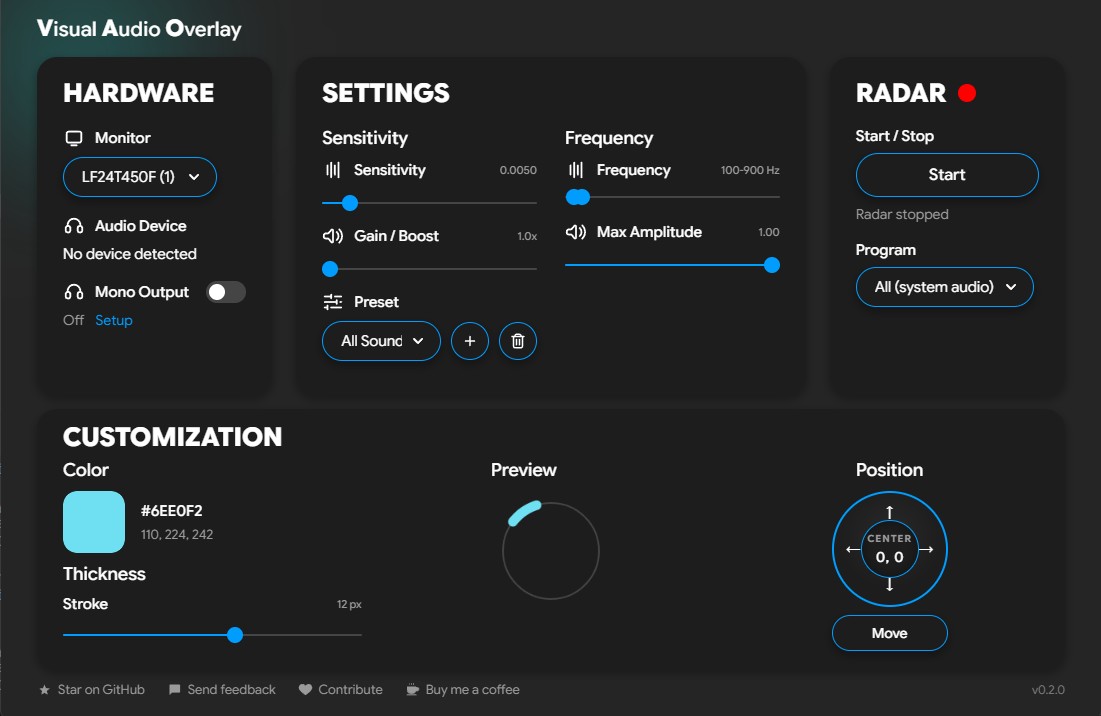Nudge radar position up with arrow

coord(890,512)
